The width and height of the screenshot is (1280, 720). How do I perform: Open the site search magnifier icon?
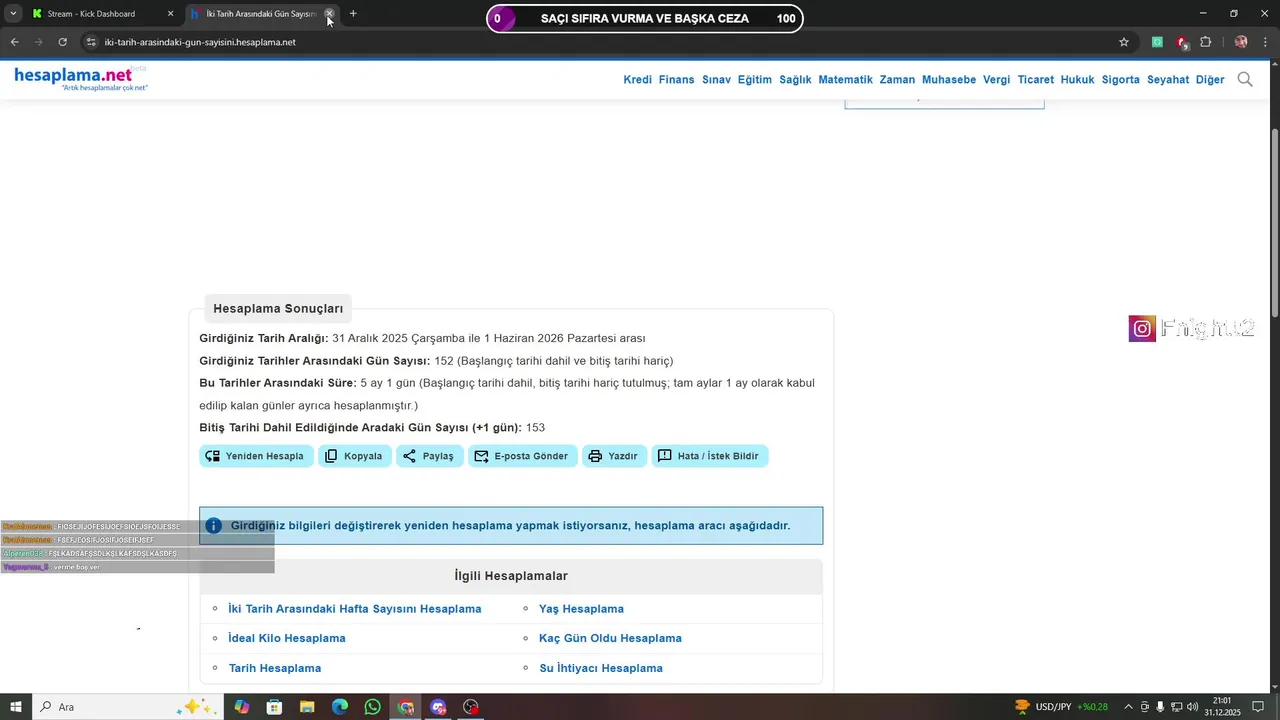pyautogui.click(x=1245, y=79)
